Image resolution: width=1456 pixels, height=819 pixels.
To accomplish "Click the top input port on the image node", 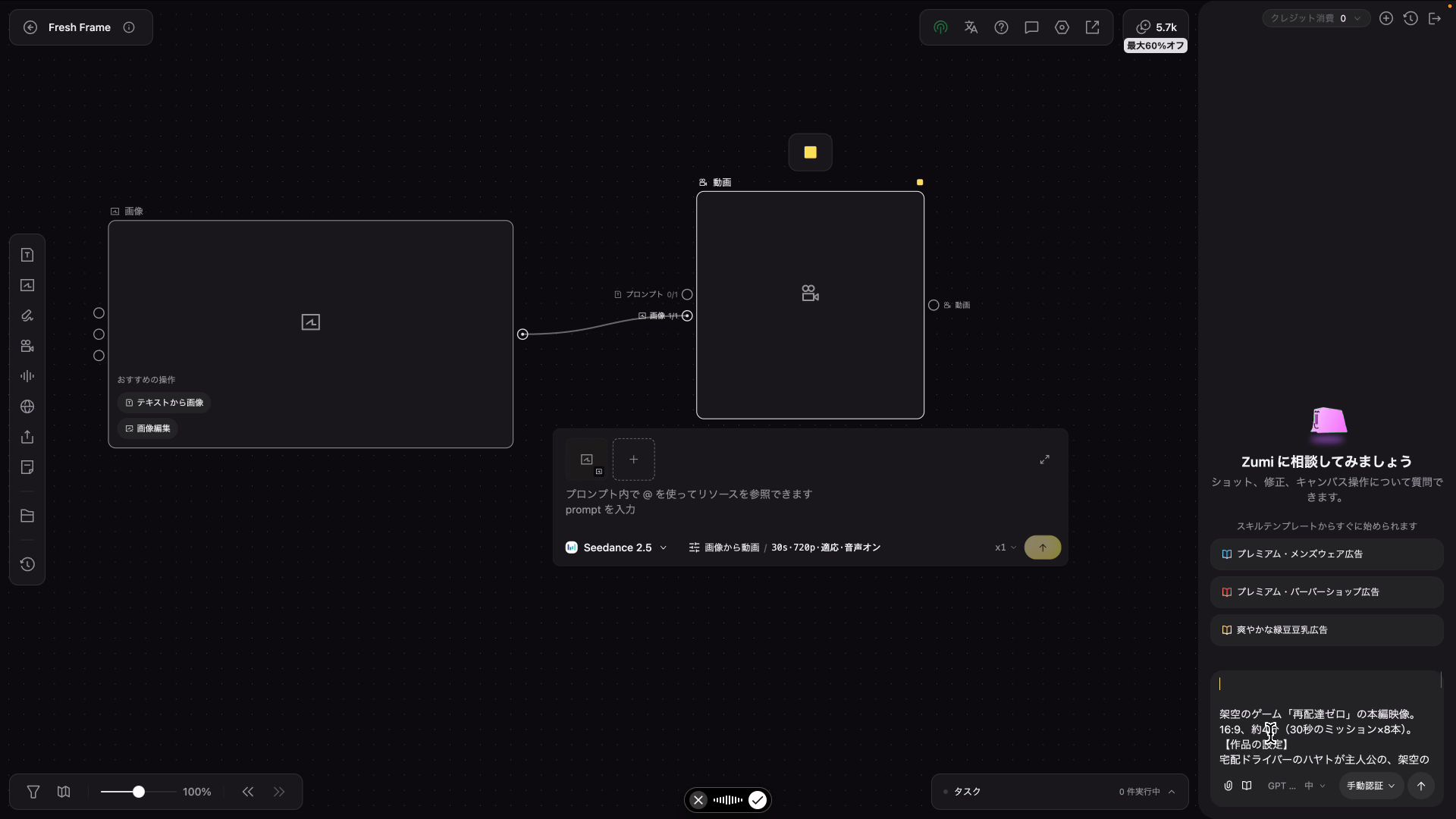I will point(99,312).
